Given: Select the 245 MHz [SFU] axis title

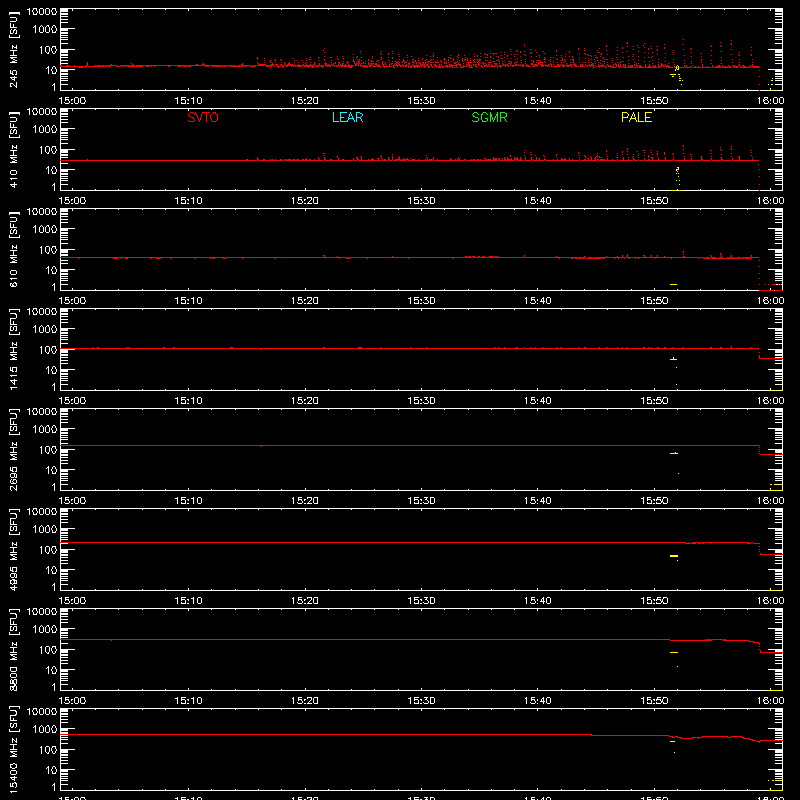Looking at the screenshot, I should 14,49.
